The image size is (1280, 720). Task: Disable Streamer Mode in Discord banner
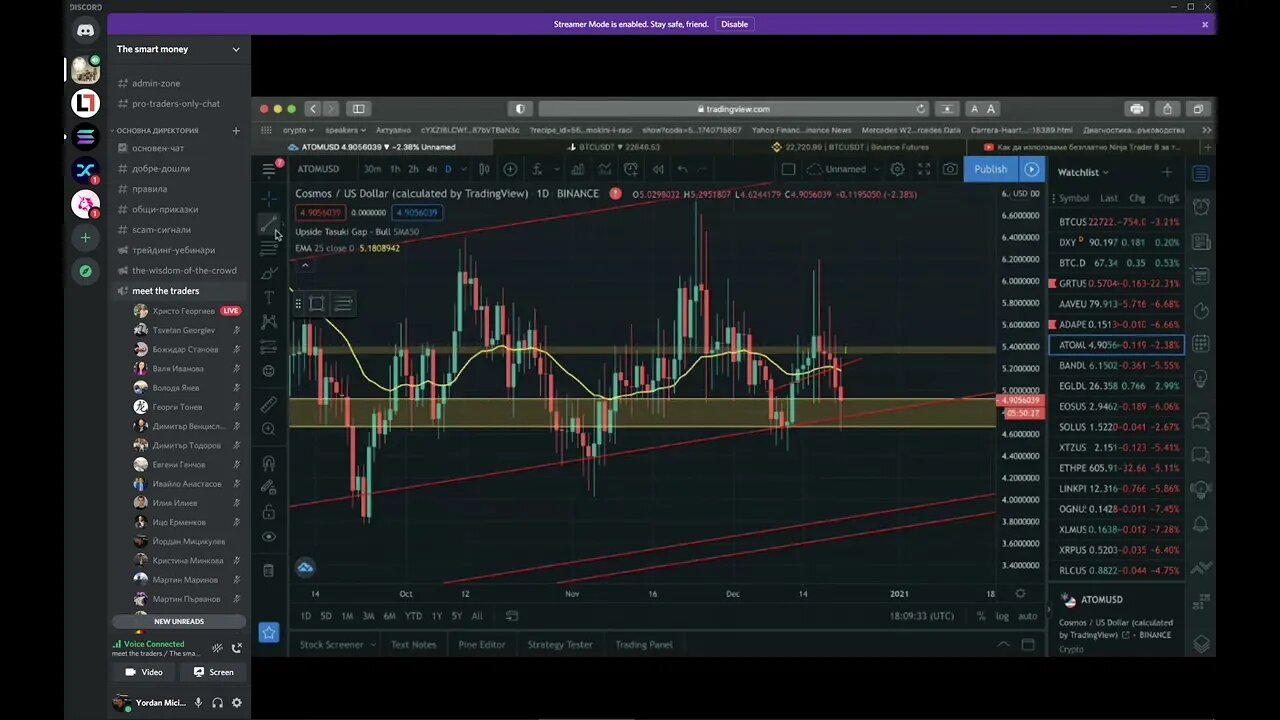coord(734,24)
